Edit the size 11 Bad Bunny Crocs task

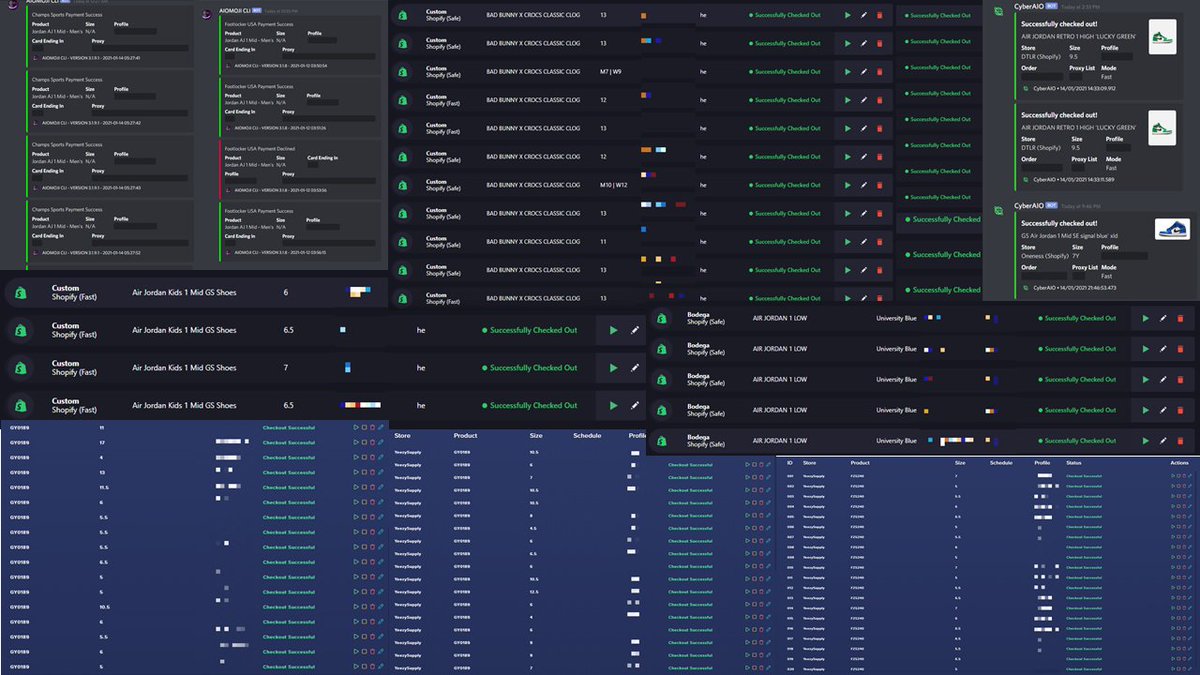point(864,242)
